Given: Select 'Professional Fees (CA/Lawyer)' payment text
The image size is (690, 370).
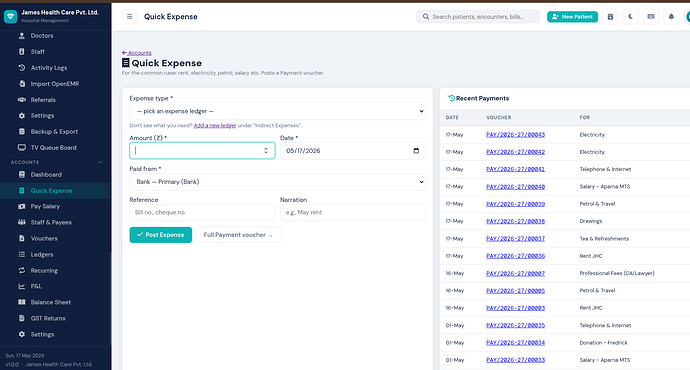Looking at the screenshot, I should pyautogui.click(x=617, y=273).
